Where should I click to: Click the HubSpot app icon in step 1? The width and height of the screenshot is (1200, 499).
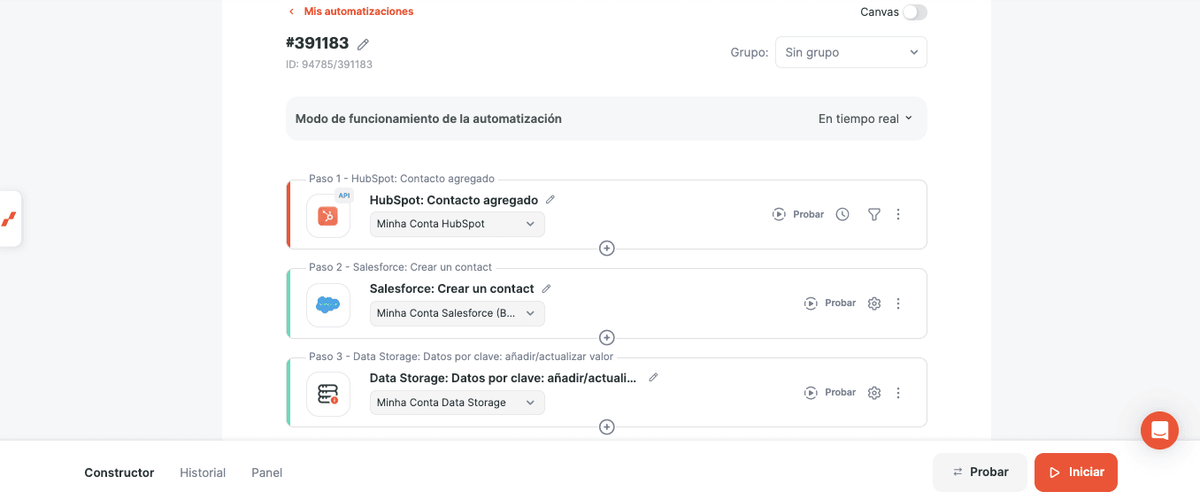coord(328,215)
